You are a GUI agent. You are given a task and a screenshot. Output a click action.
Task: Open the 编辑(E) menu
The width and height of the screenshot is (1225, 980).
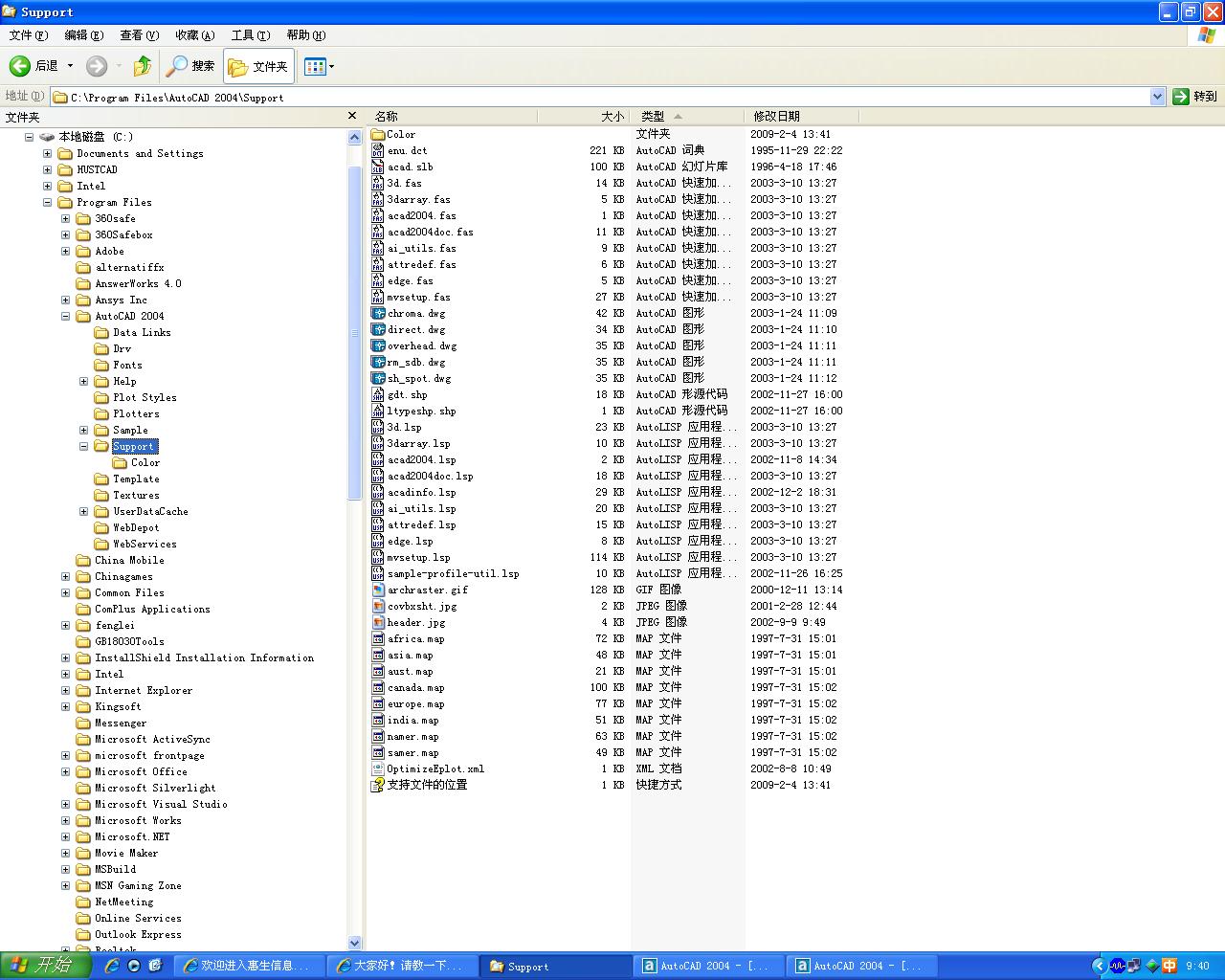point(83,35)
